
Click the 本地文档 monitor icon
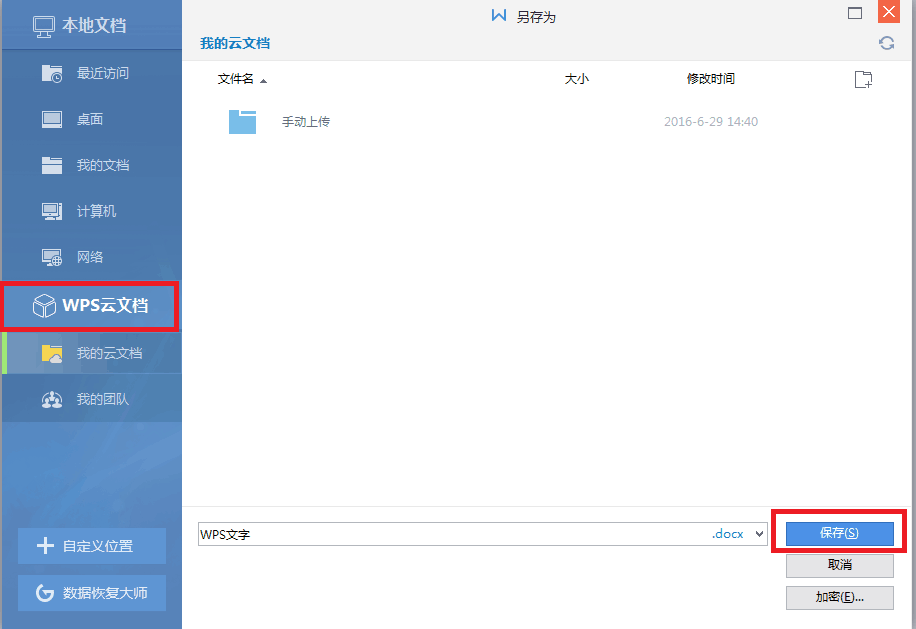tap(44, 27)
